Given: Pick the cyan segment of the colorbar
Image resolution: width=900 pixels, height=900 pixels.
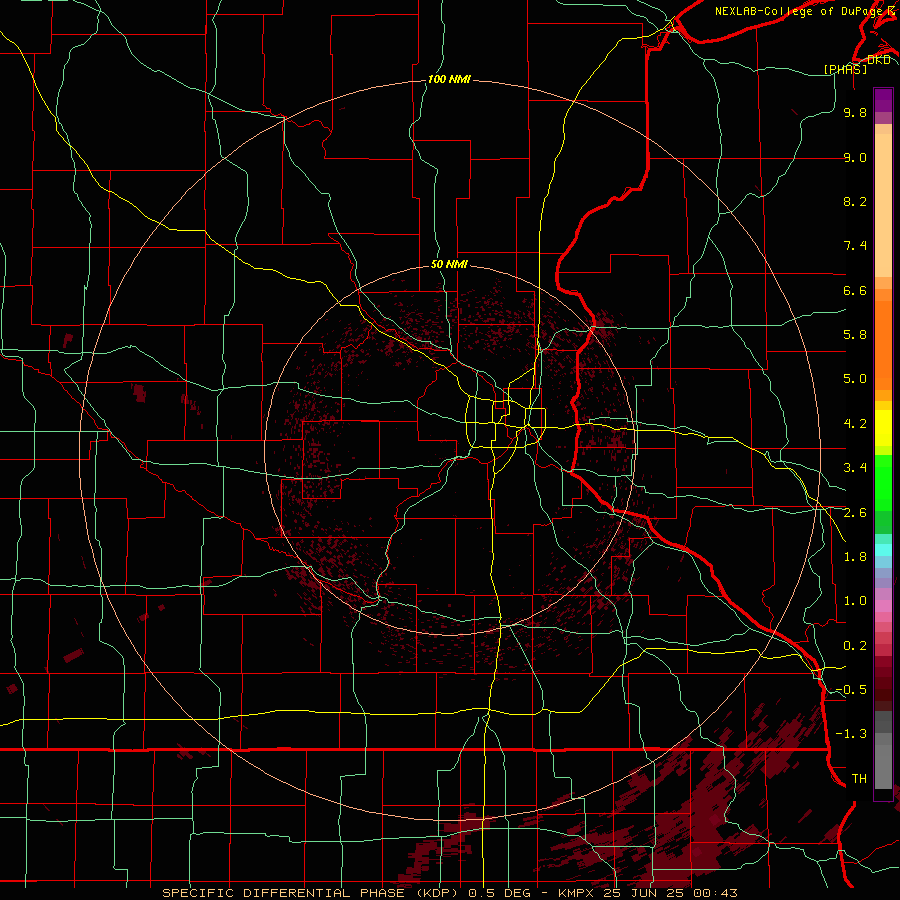Looking at the screenshot, I should tap(883, 550).
